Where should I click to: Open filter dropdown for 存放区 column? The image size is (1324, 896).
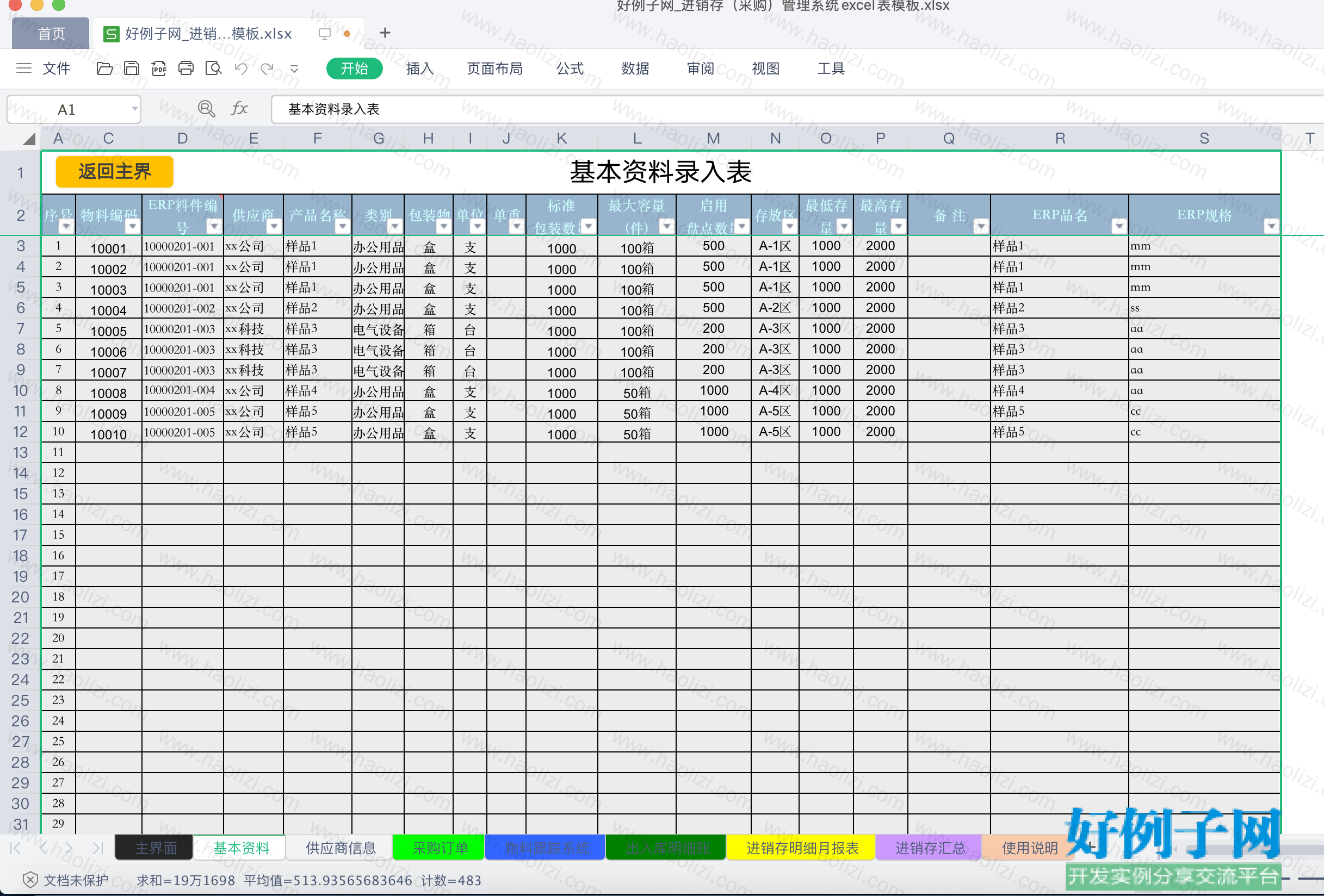(790, 227)
